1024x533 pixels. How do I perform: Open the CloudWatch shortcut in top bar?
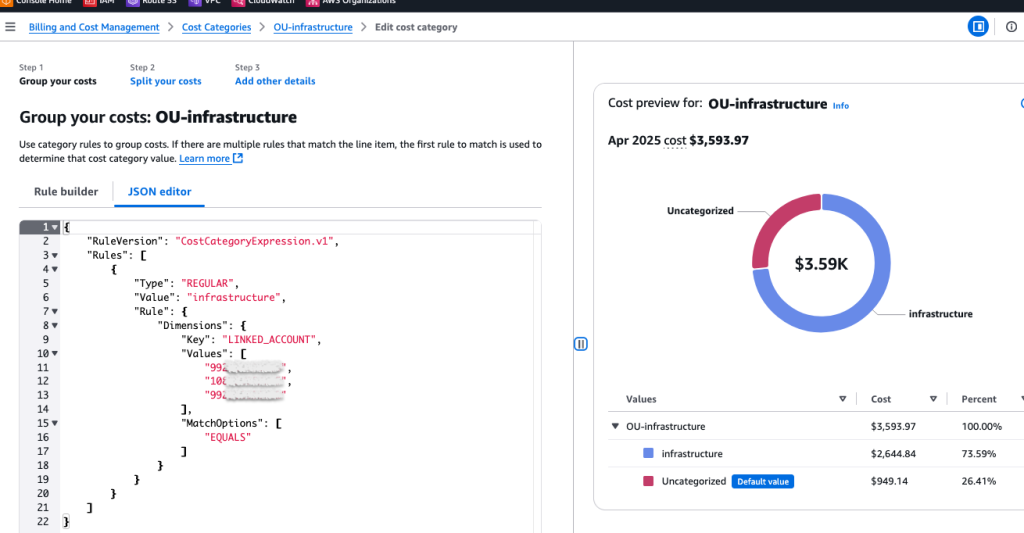263,2
